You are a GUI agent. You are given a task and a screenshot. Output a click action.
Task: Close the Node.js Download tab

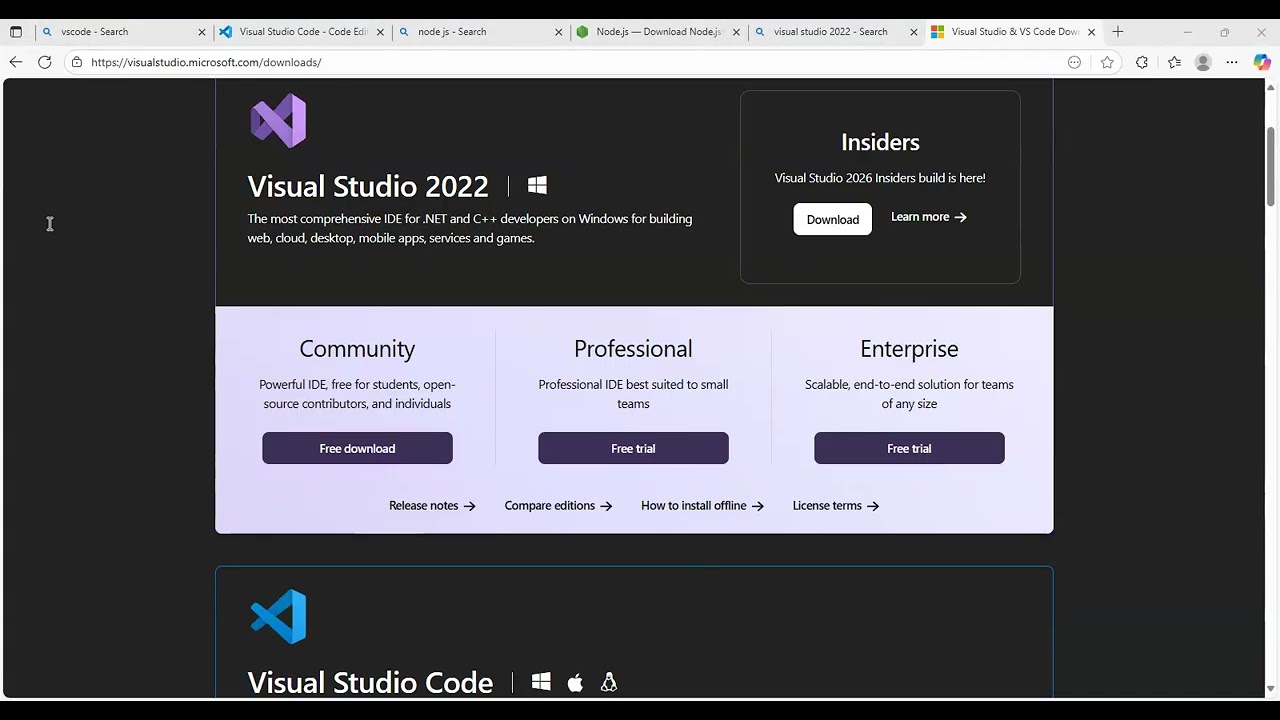click(737, 32)
